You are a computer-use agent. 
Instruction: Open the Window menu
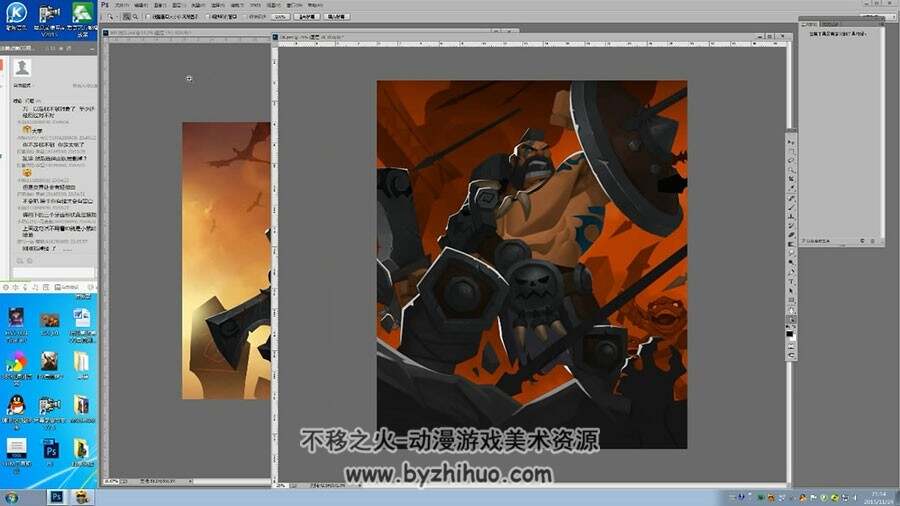pyautogui.click(x=293, y=5)
